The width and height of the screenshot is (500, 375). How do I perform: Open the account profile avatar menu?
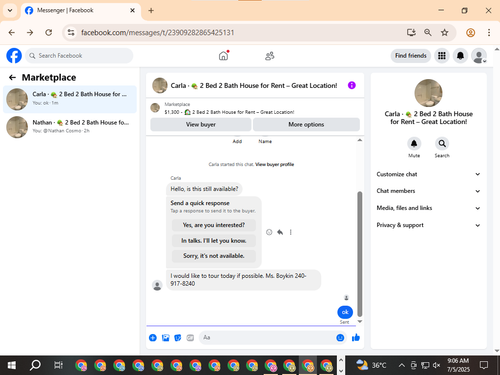point(479,56)
